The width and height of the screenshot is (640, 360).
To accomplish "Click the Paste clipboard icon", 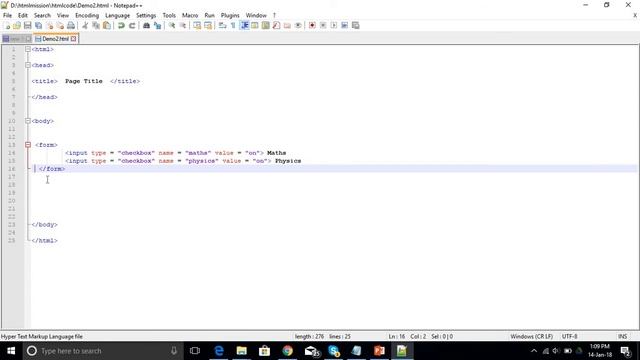I will click(x=107, y=25).
